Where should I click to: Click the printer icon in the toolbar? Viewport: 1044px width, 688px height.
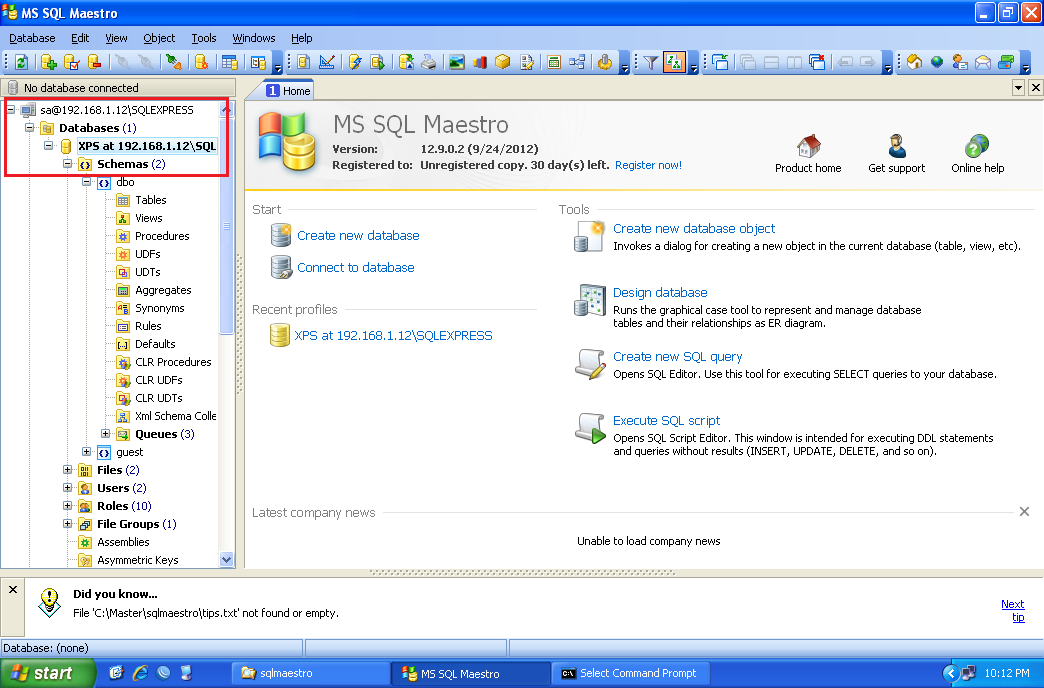pos(429,63)
